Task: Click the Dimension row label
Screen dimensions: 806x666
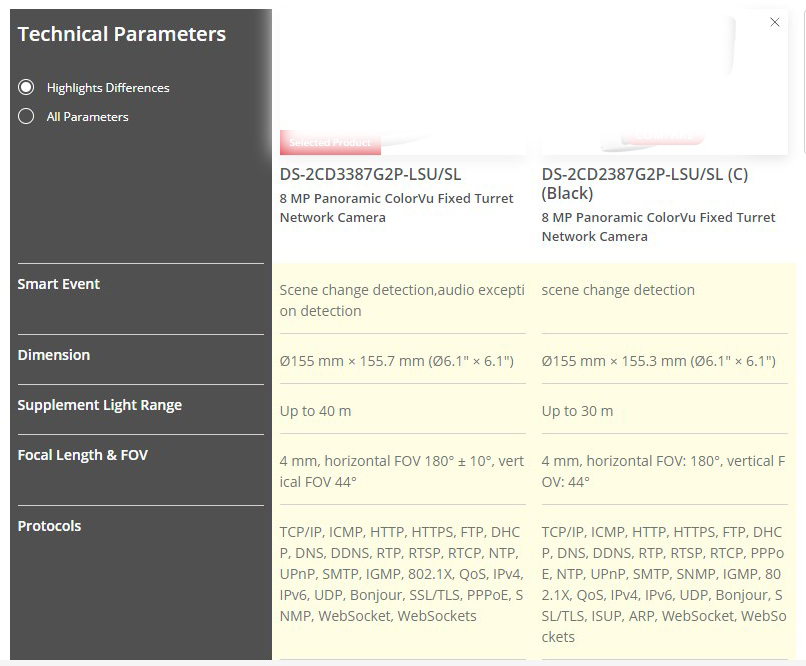Action: (x=54, y=355)
